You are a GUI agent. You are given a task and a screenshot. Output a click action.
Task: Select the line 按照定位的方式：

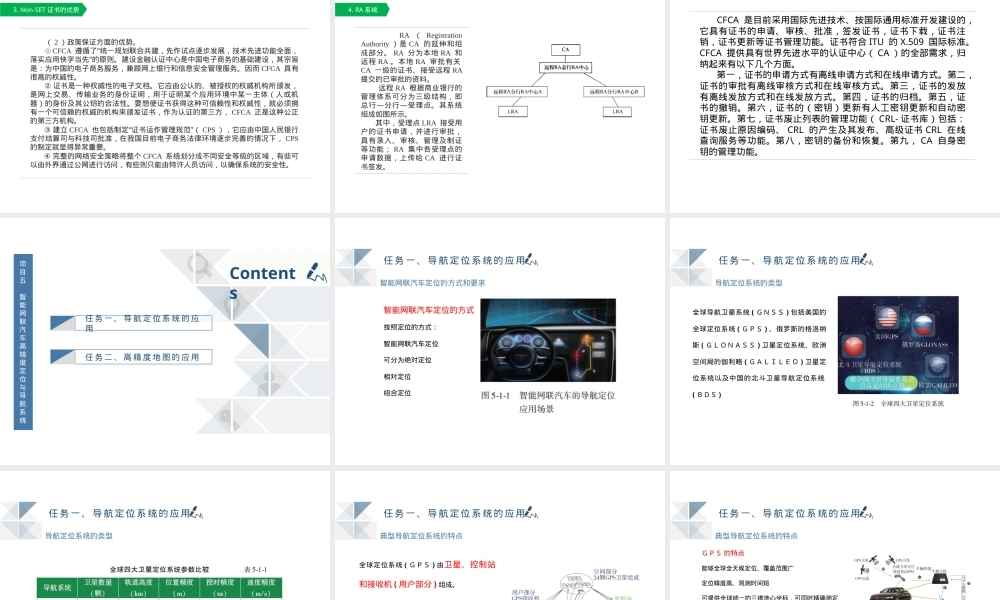[x=410, y=327]
